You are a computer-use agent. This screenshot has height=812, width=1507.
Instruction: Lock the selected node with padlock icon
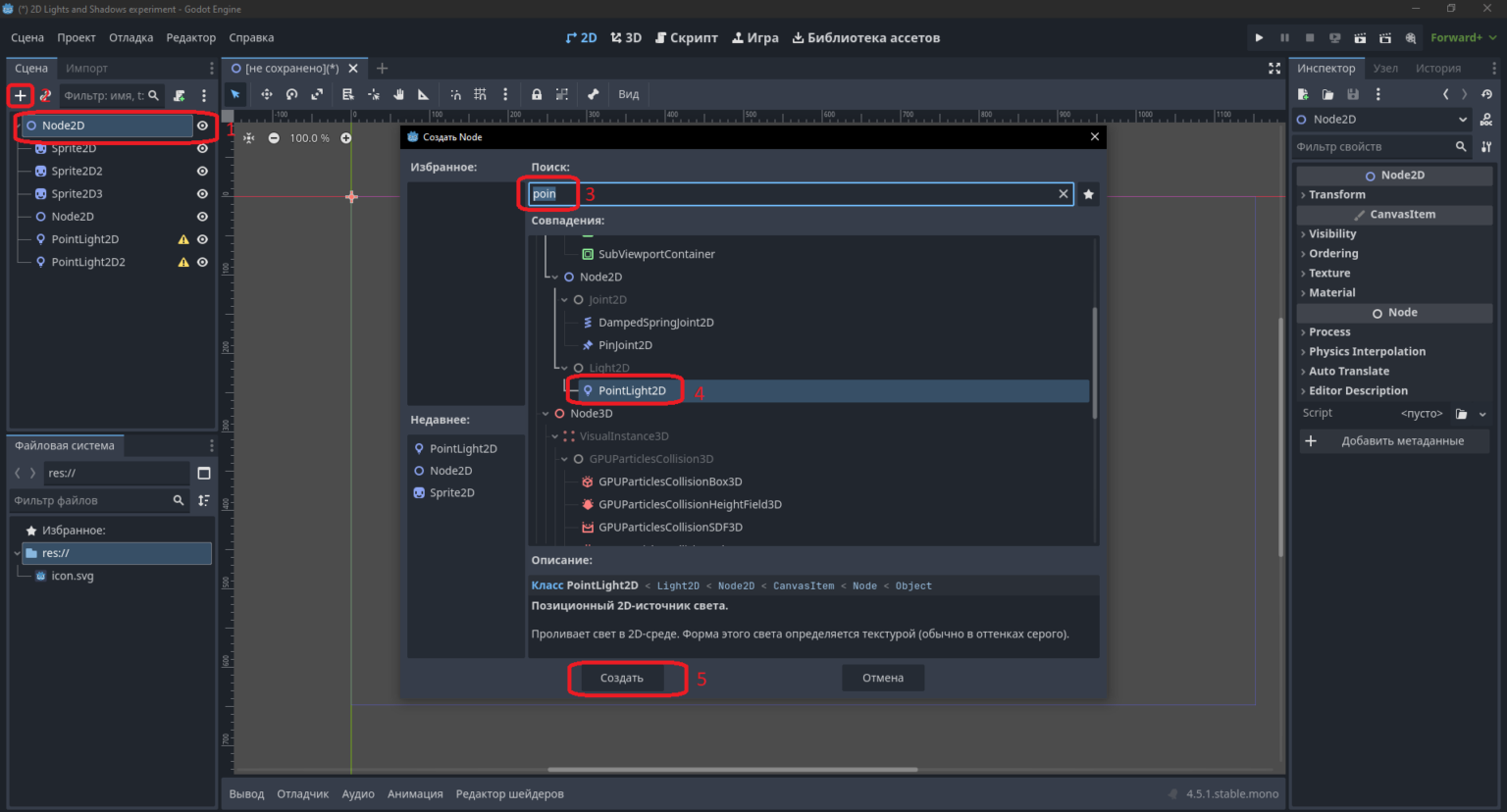pos(537,94)
